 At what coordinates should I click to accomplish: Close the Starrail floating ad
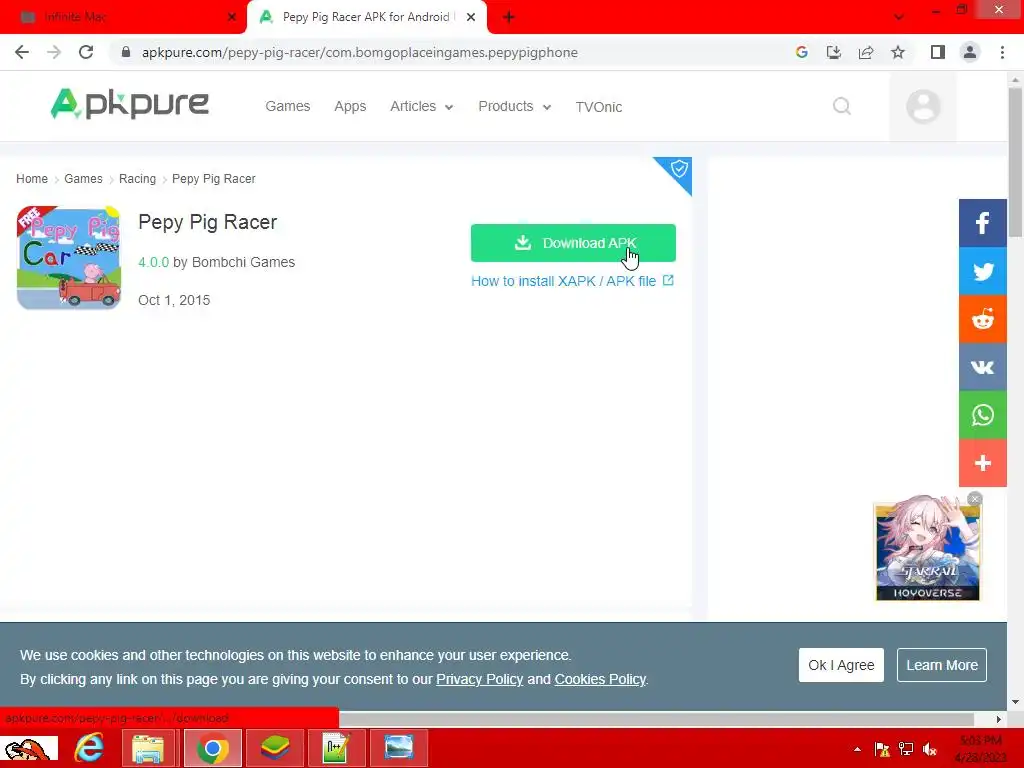click(x=975, y=499)
